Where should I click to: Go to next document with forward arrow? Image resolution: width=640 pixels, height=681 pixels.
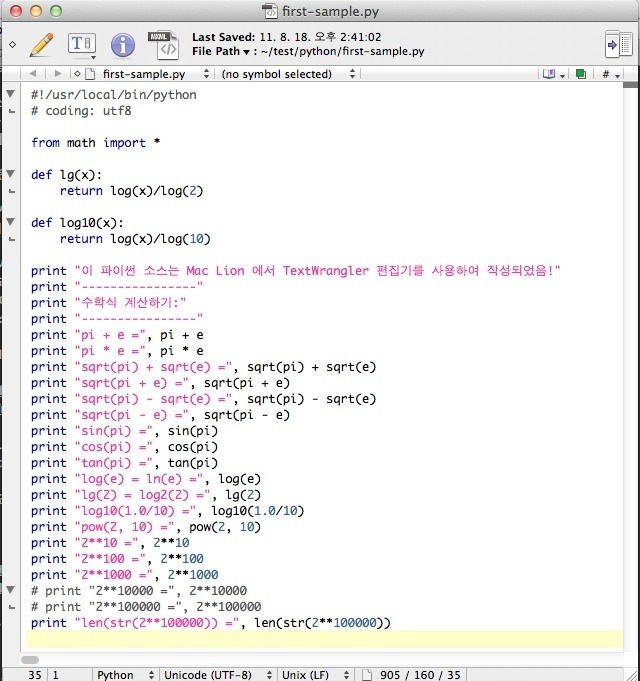coord(58,74)
